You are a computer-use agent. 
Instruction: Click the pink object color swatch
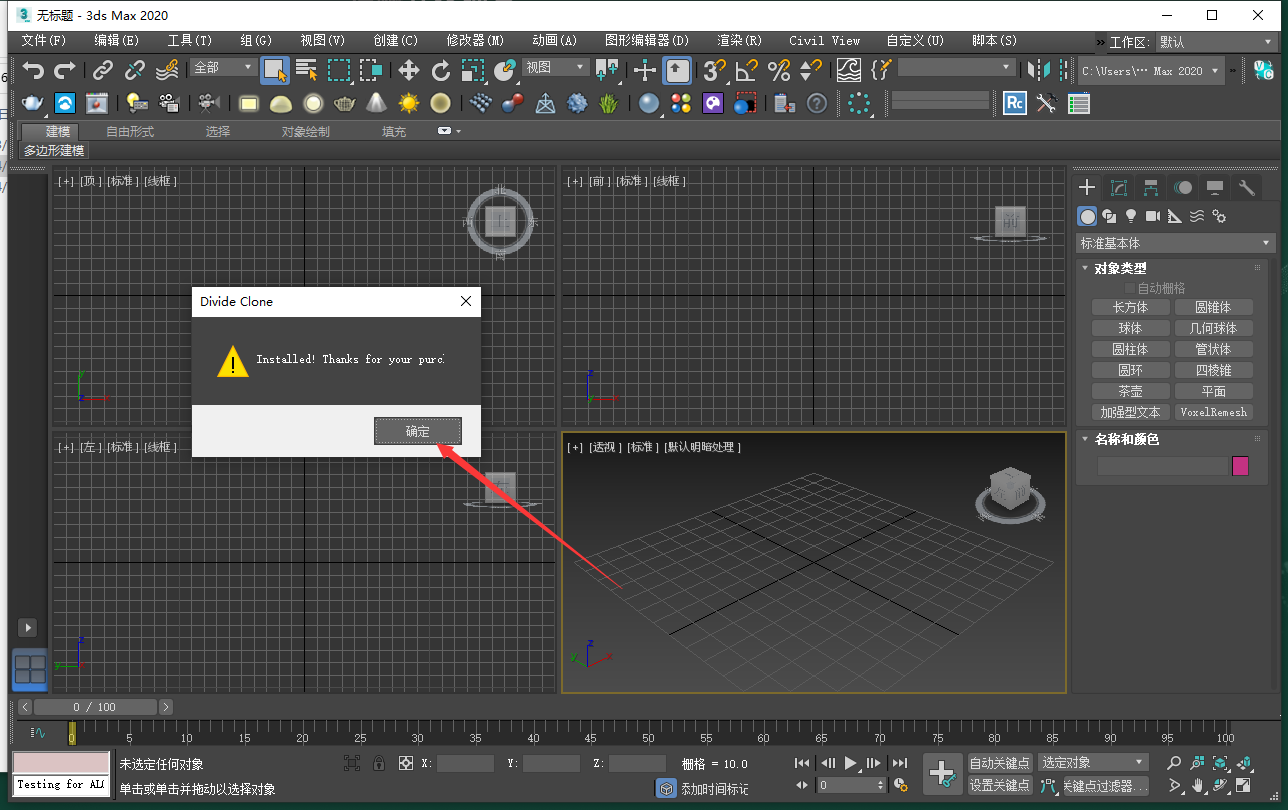[x=1240, y=466]
